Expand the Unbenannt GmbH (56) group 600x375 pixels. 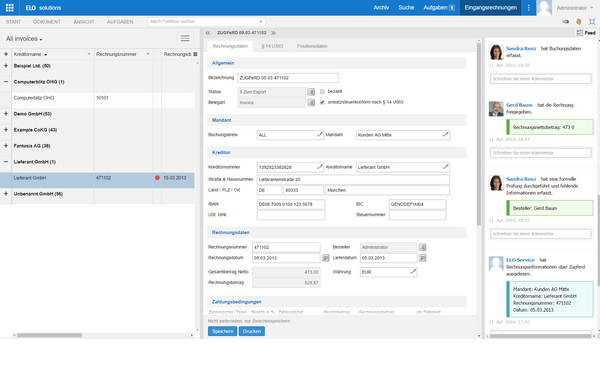[x=6, y=194]
